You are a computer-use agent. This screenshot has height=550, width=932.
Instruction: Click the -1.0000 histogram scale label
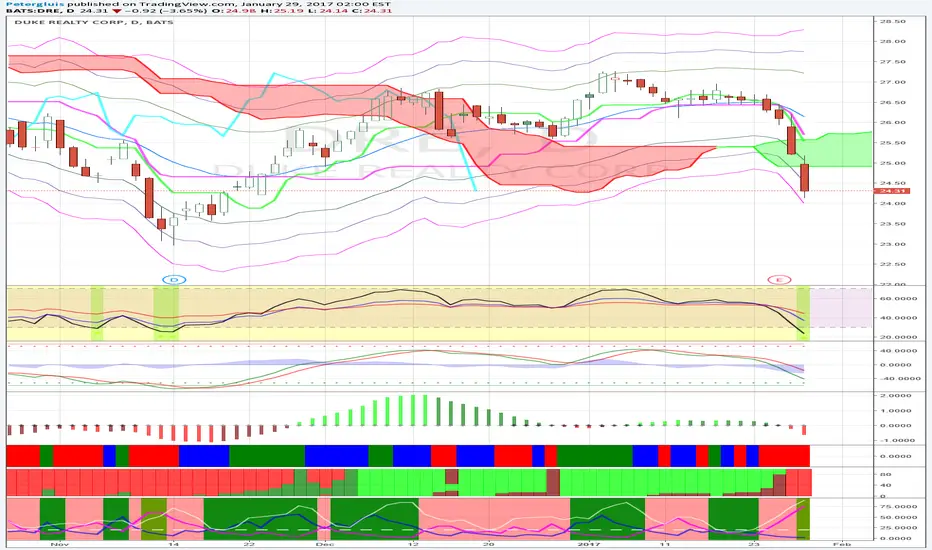pyautogui.click(x=899, y=441)
